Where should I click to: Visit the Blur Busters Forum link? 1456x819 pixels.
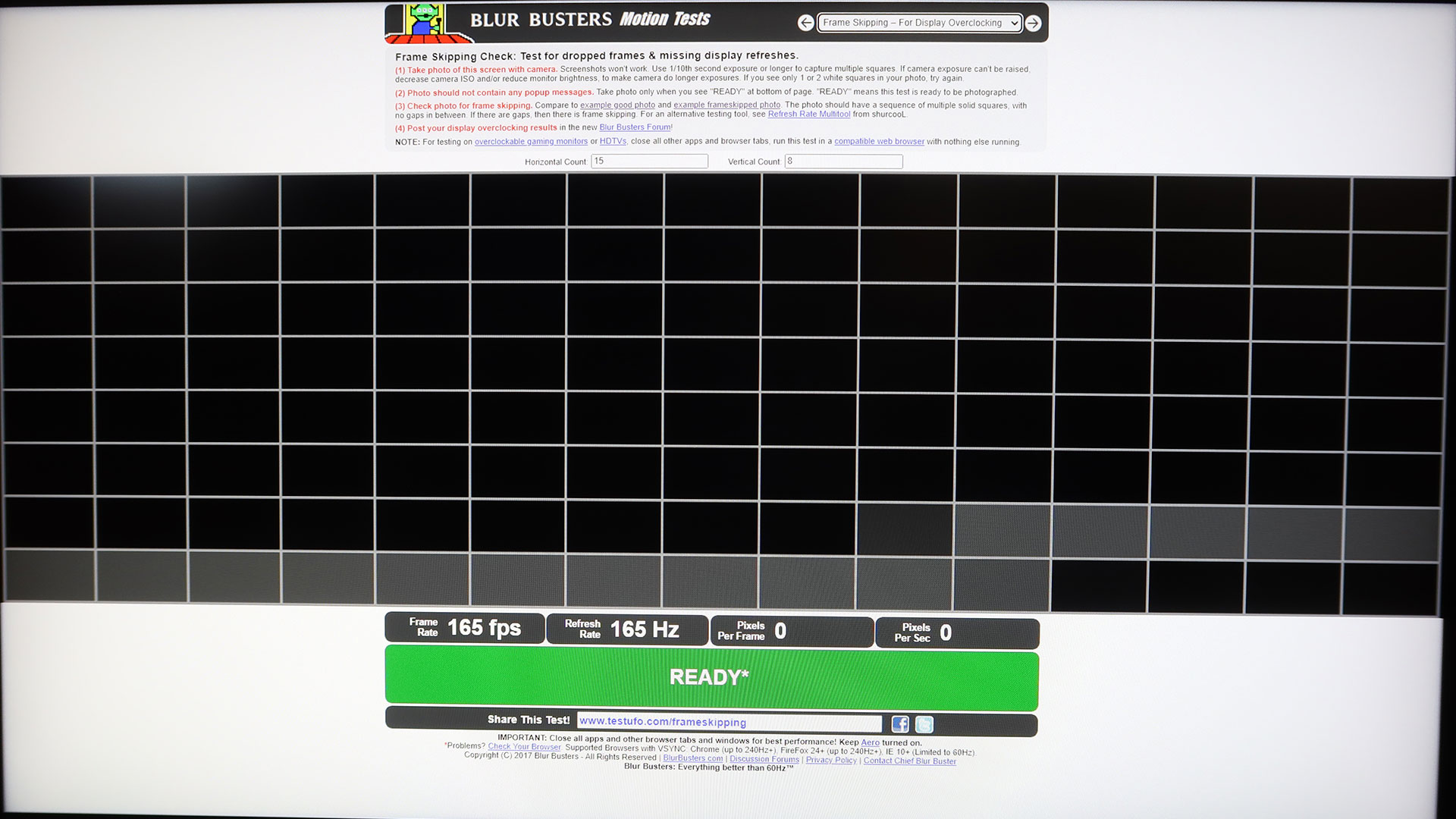635,127
